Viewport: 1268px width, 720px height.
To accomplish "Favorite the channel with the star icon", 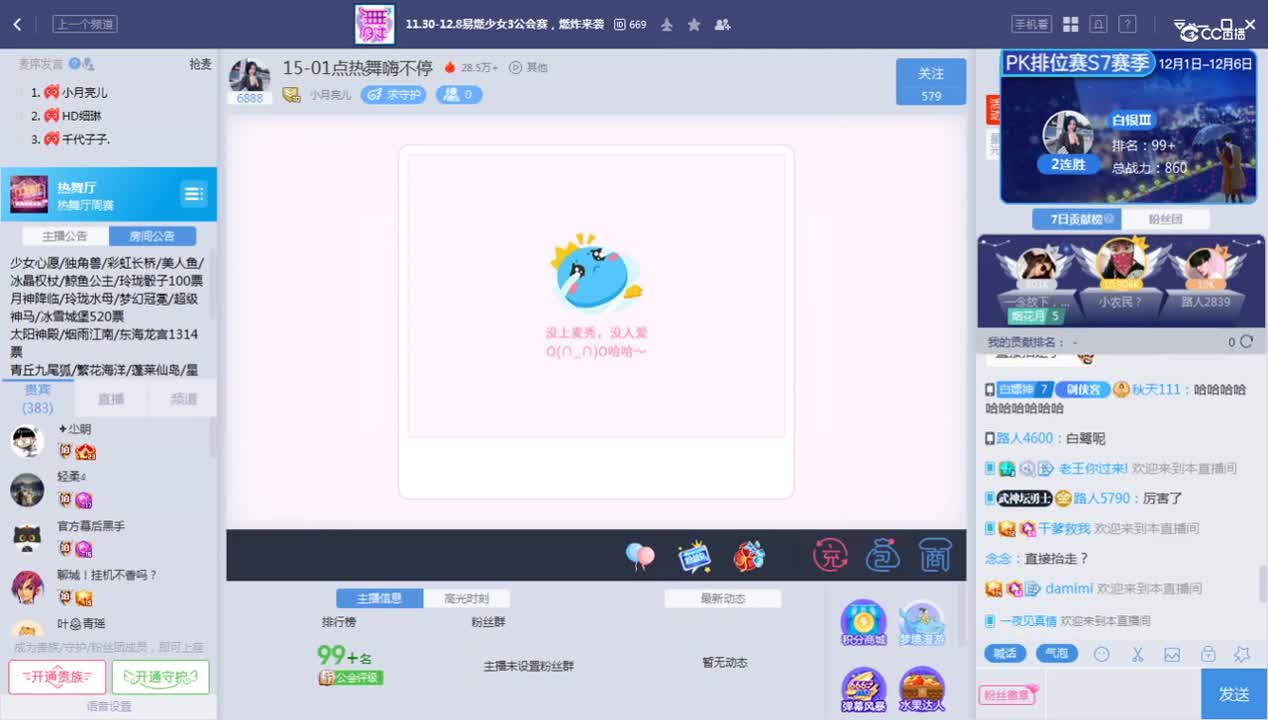I will tap(694, 24).
